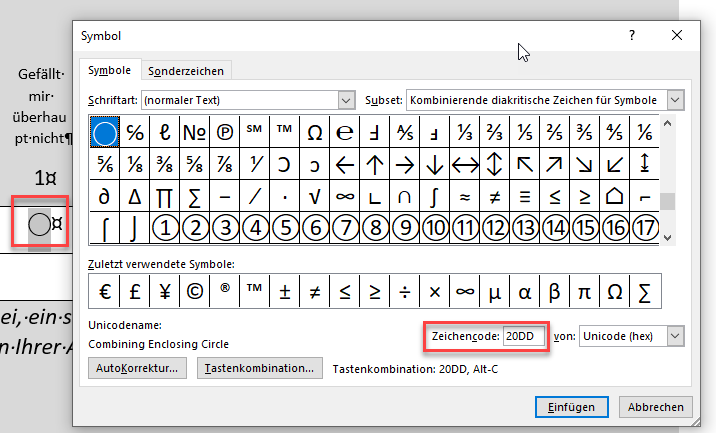Select the intersection symbol
The width and height of the screenshot is (716, 433).
[405, 196]
